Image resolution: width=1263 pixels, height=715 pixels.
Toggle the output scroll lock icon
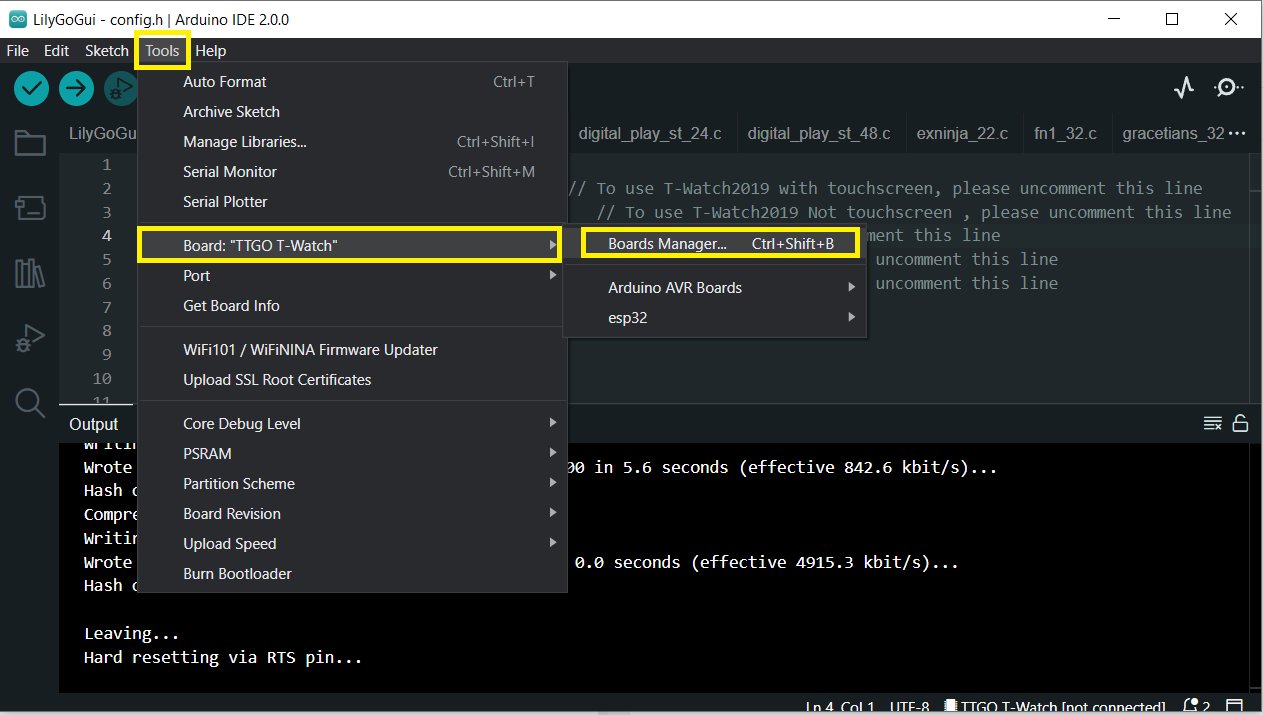point(1240,423)
